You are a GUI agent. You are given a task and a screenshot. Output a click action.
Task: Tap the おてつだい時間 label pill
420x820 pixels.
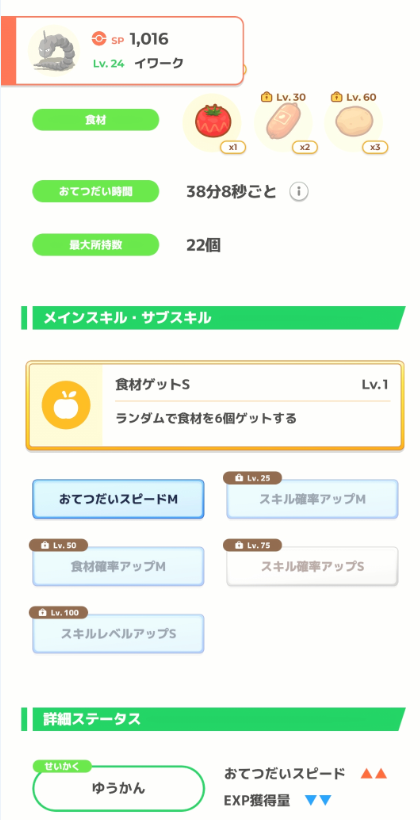(x=95, y=191)
